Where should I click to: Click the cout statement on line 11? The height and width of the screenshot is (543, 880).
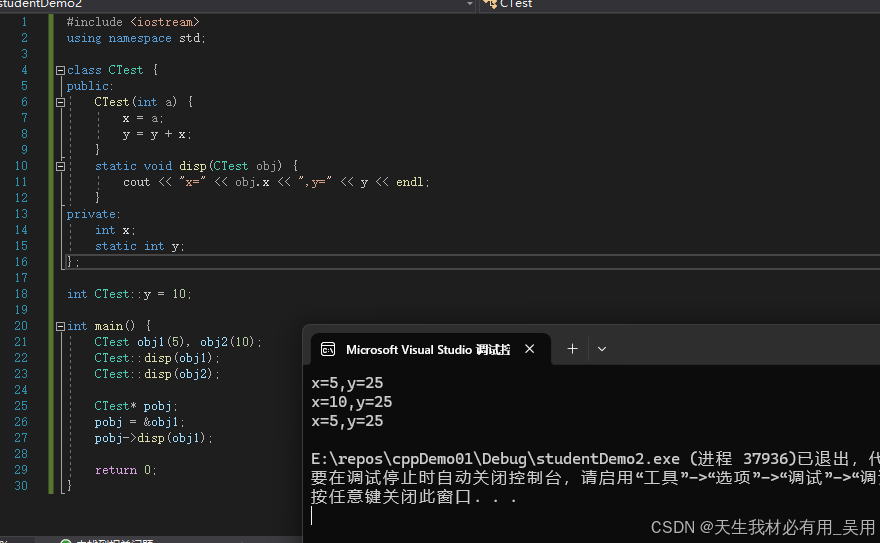pos(276,182)
